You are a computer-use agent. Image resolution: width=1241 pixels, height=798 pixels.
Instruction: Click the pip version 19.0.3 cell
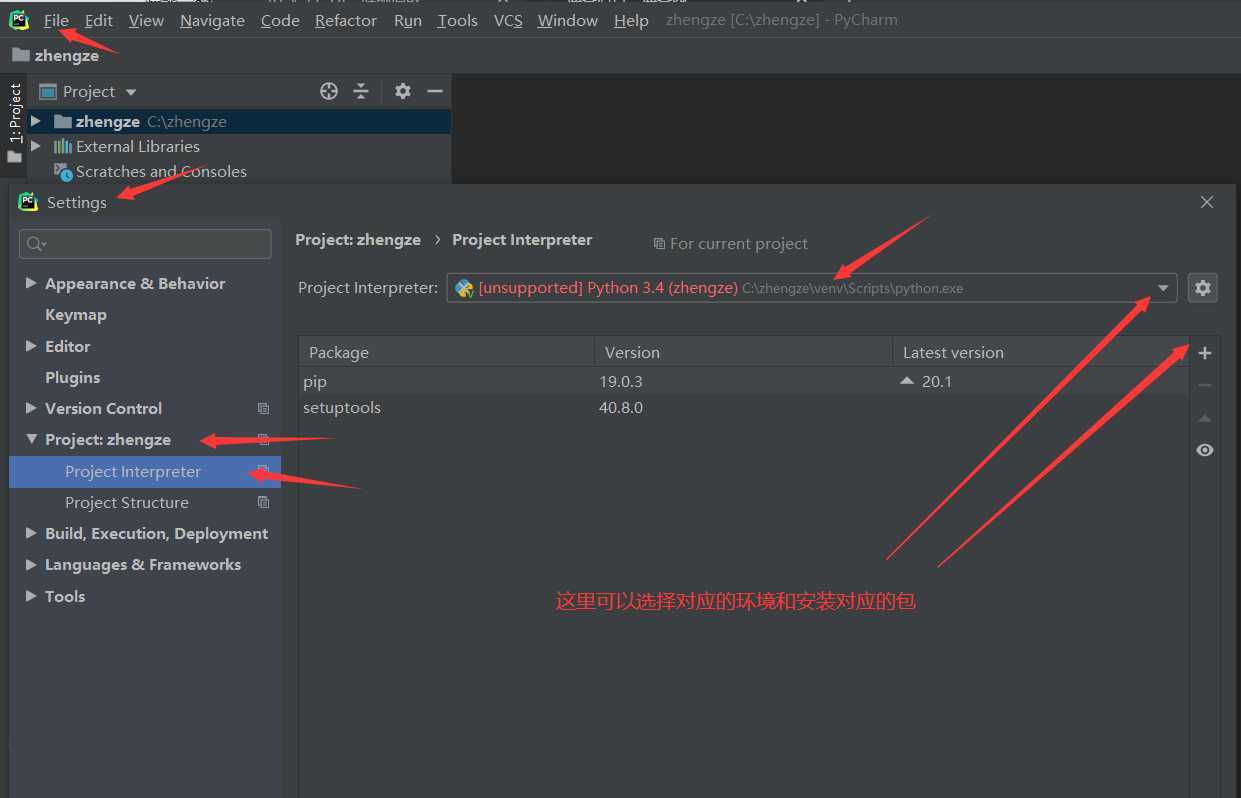621,381
